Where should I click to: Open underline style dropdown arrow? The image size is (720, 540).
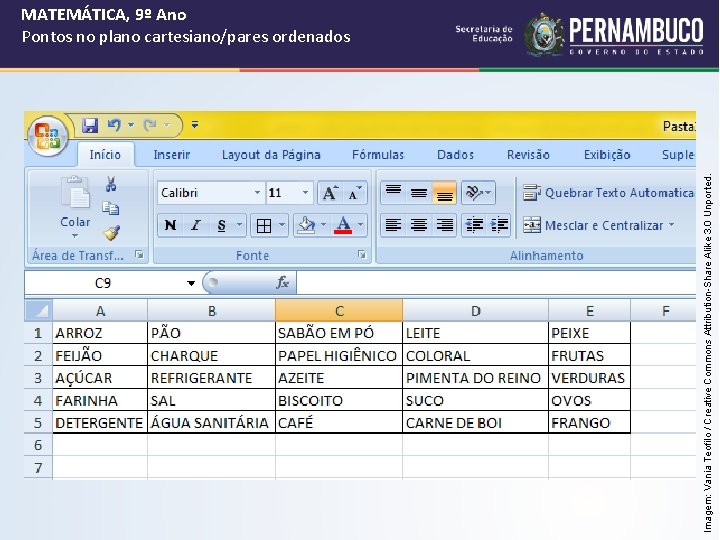(x=239, y=225)
